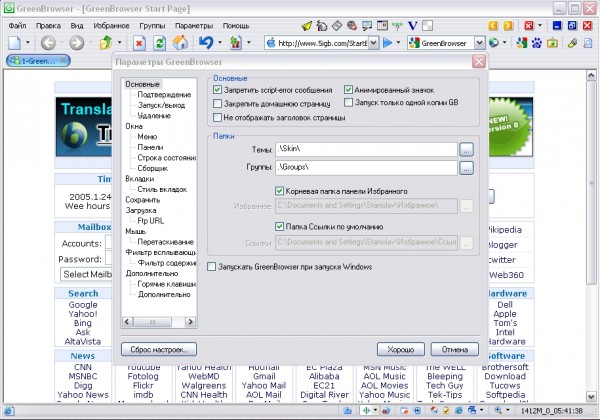Click the Back navigation arrow
Image resolution: width=600 pixels, height=420 pixels.
(x=48, y=42)
